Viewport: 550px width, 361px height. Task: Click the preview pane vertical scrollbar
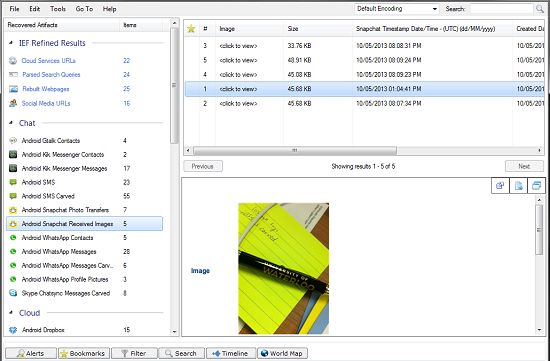(x=539, y=230)
